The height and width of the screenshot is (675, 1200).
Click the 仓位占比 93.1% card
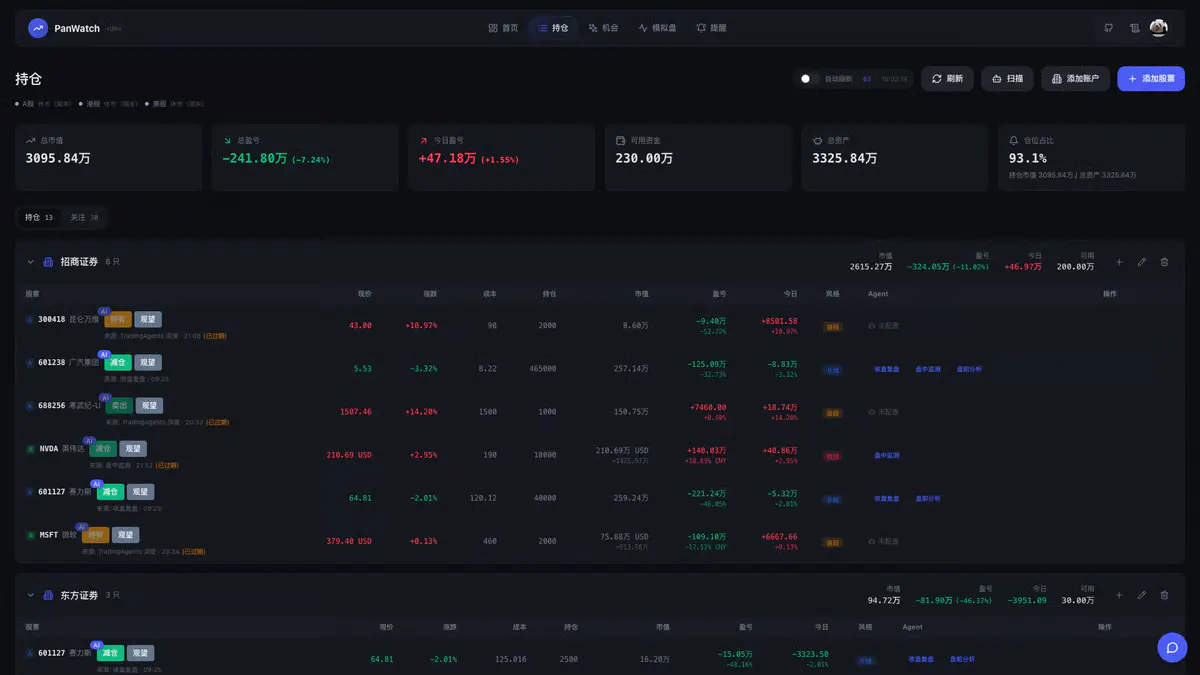1092,158
